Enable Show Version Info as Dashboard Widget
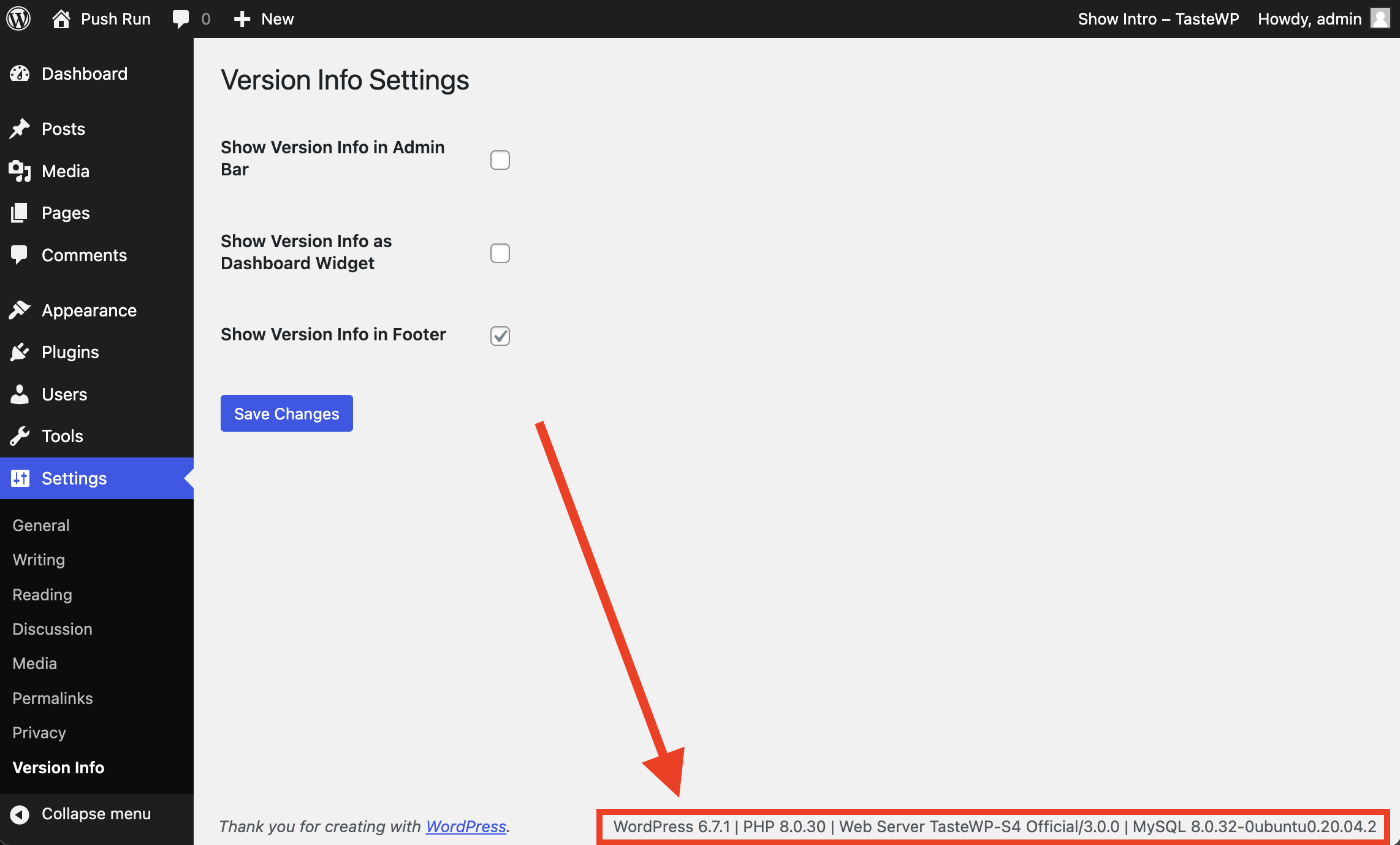The width and height of the screenshot is (1400, 845). coord(500,252)
